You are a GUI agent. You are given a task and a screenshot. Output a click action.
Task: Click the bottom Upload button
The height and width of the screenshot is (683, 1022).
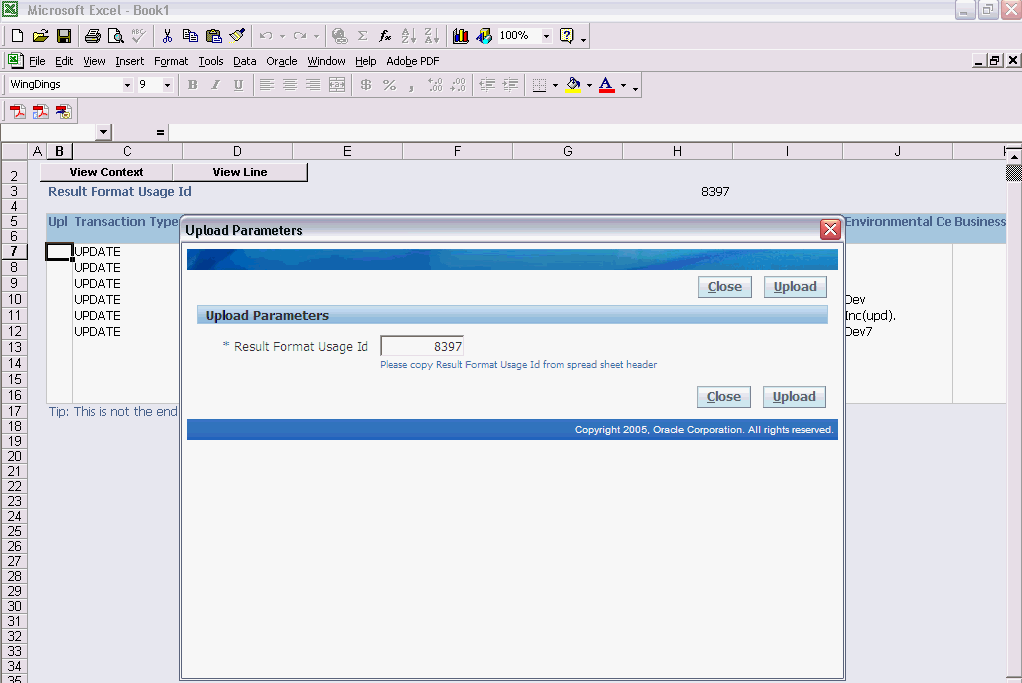coord(794,397)
